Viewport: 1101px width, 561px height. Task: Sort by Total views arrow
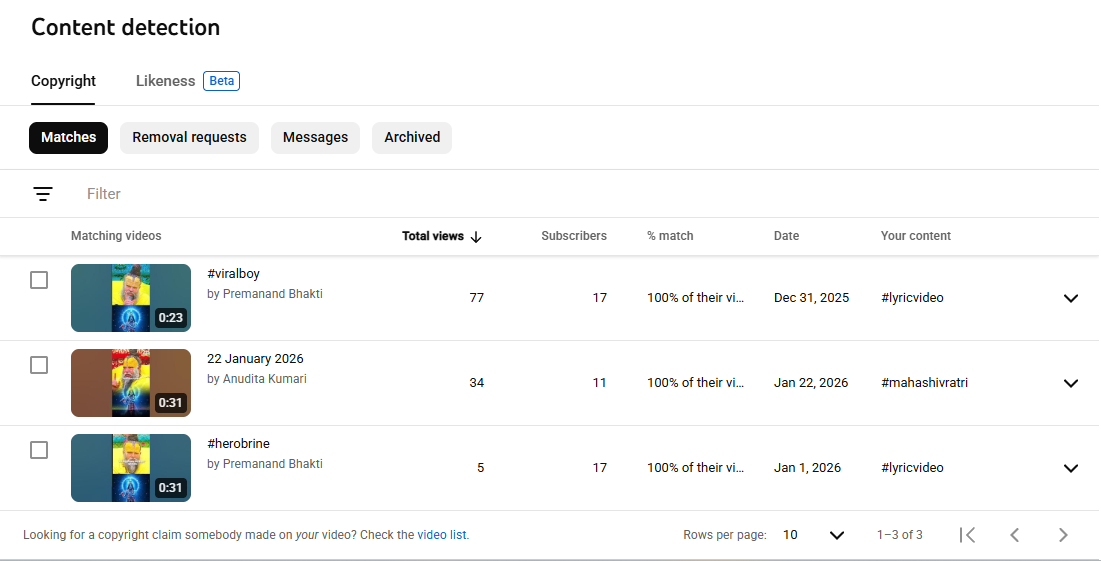click(476, 237)
